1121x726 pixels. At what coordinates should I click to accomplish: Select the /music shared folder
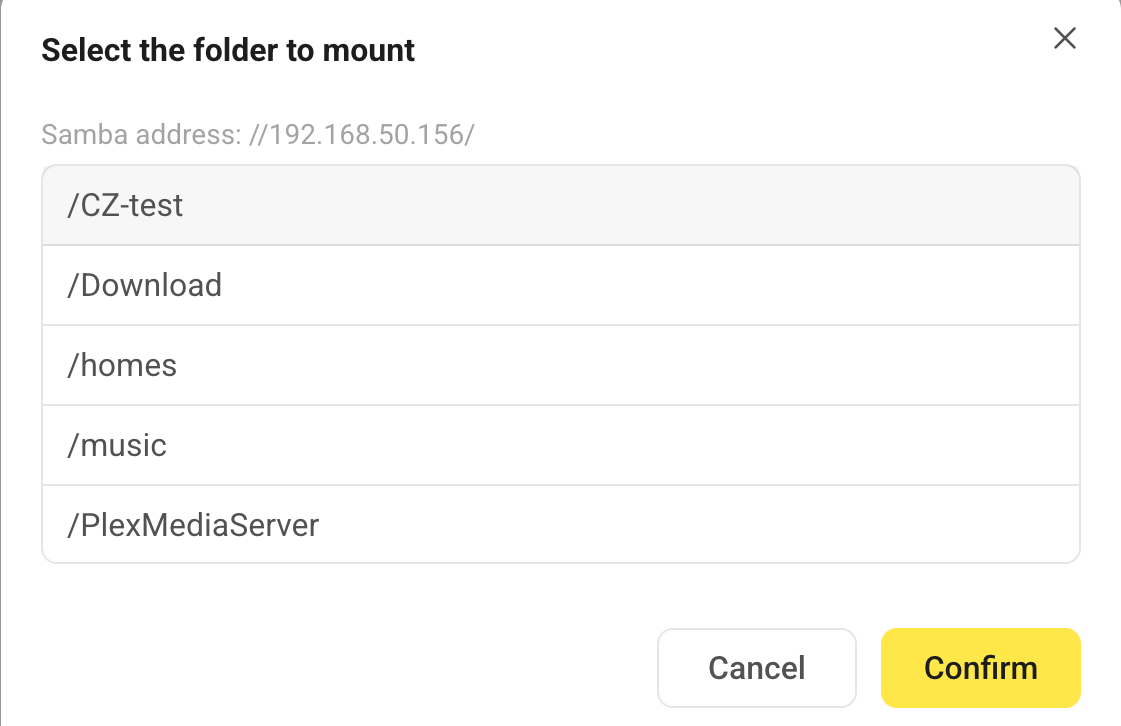coord(560,444)
